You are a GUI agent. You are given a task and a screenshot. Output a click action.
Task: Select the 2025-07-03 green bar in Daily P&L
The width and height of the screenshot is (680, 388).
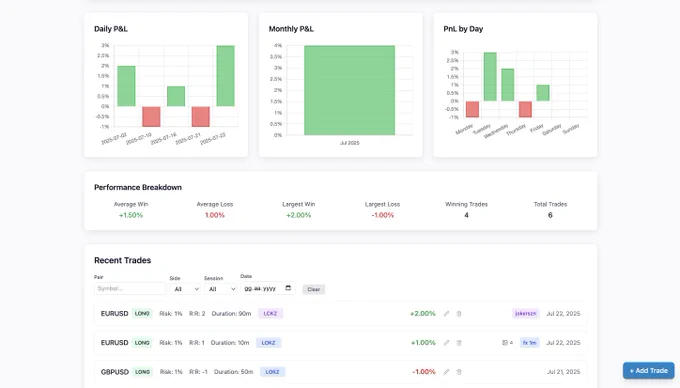coord(126,86)
